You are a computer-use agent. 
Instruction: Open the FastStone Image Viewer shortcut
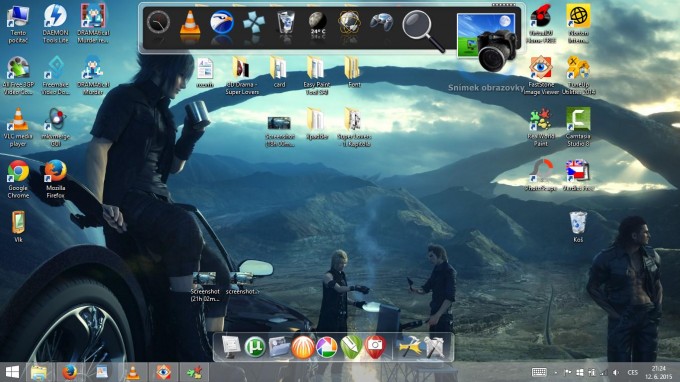[x=541, y=75]
